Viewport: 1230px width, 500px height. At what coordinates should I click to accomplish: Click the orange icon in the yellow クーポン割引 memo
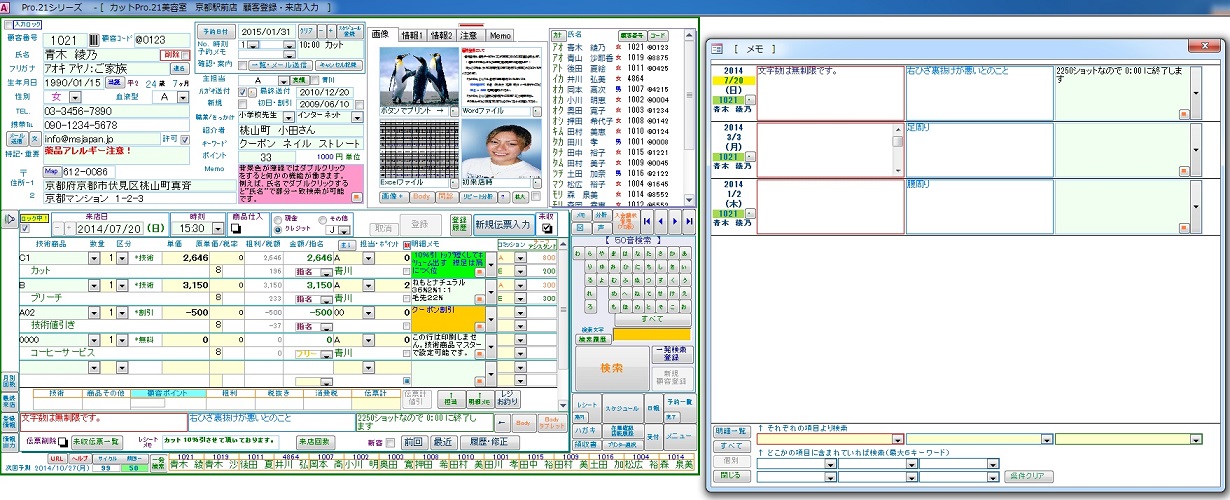tap(478, 325)
